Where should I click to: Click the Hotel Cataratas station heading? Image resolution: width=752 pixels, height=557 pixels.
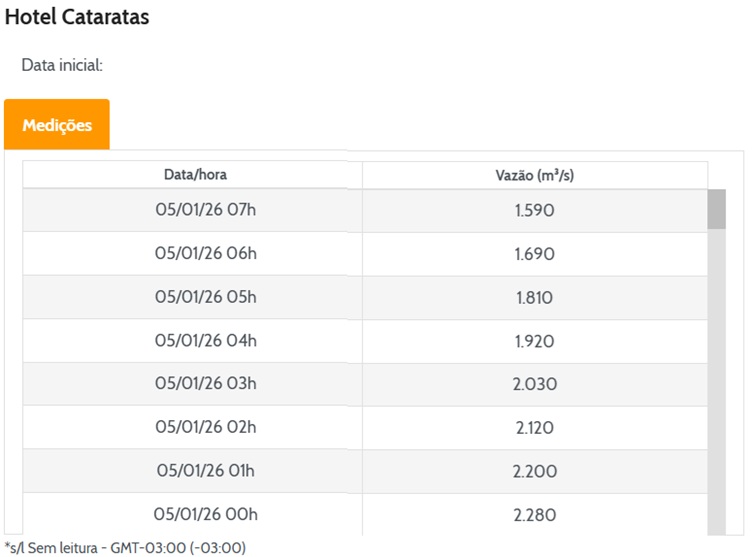pos(77,17)
